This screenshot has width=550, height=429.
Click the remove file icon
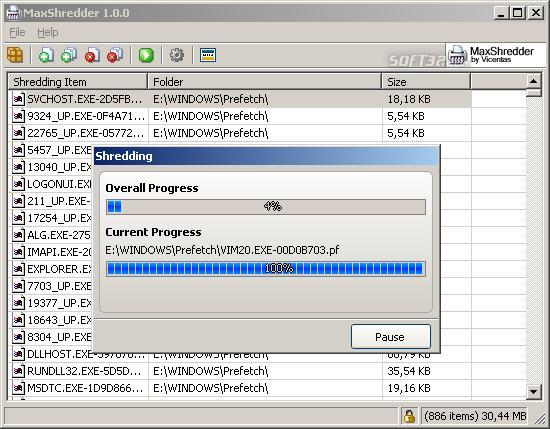click(x=92, y=55)
